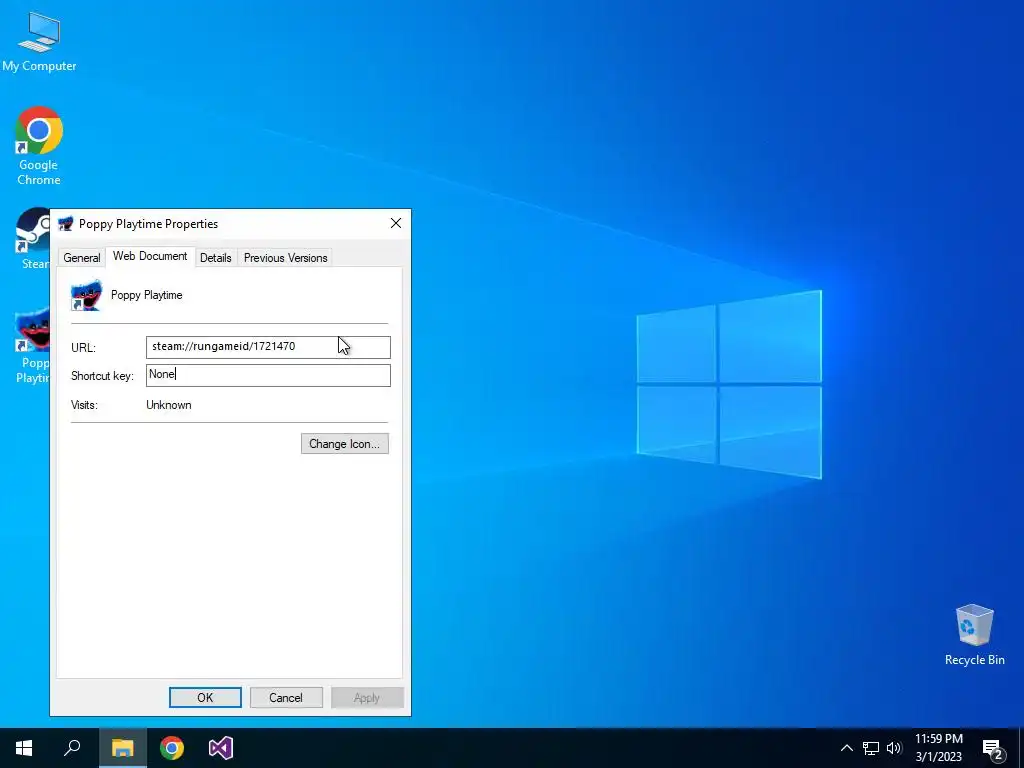Open the Recycle Bin on desktop

pos(974,634)
